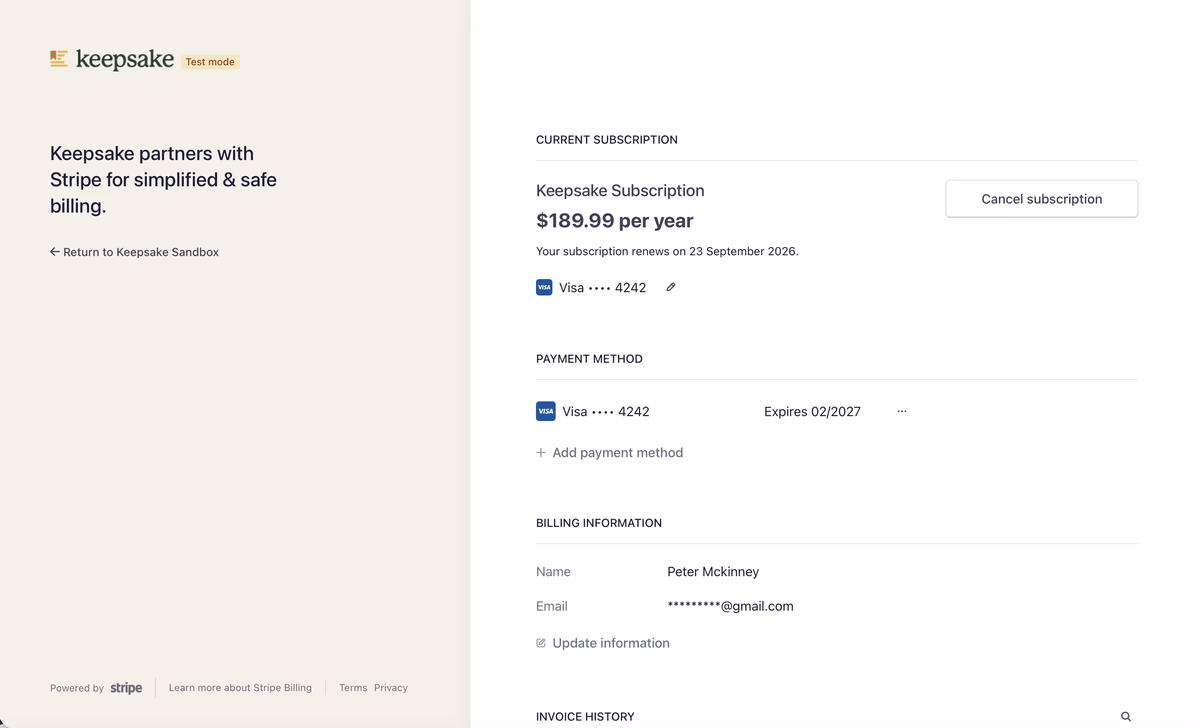Image resolution: width=1200 pixels, height=728 pixels.
Task: Click the plus icon for adding payment method
Action: click(541, 453)
